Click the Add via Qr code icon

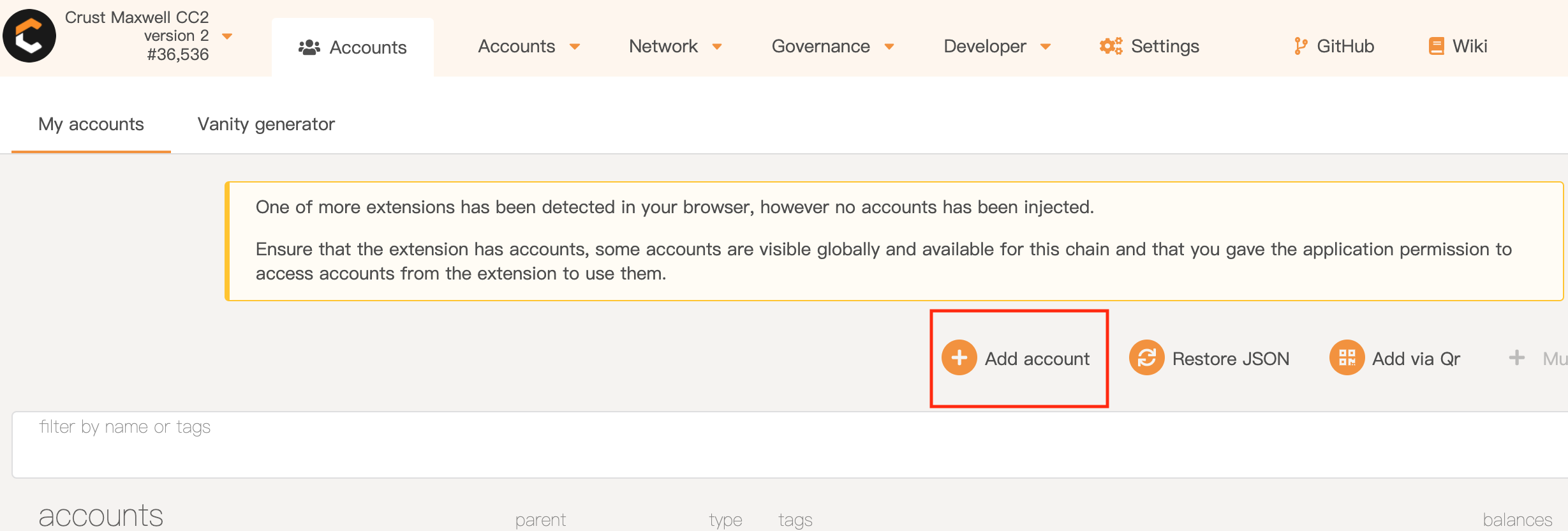click(1347, 357)
